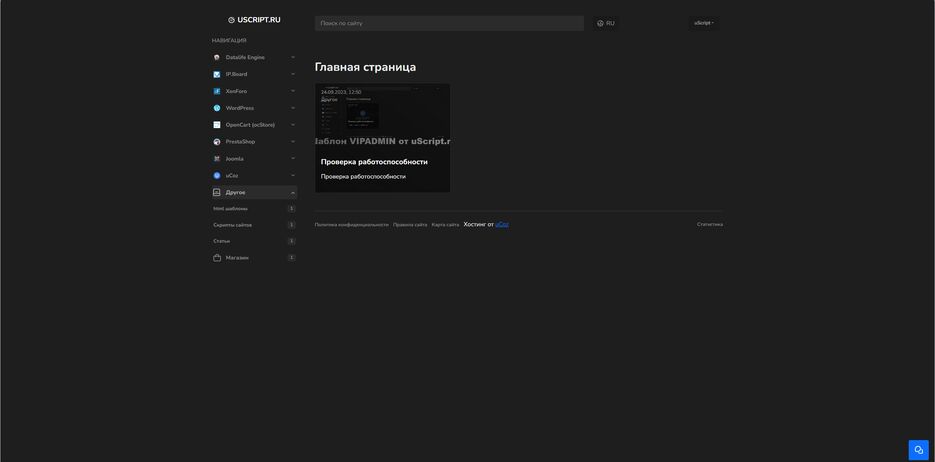
Task: Click the IP.Board icon in sidebar
Action: (x=217, y=75)
